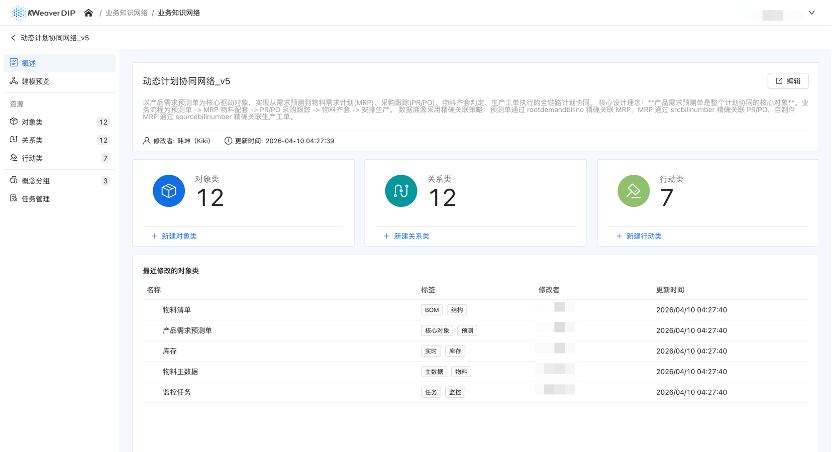Open the 产品需求预测单 row name
832x452 pixels.
(x=187, y=331)
